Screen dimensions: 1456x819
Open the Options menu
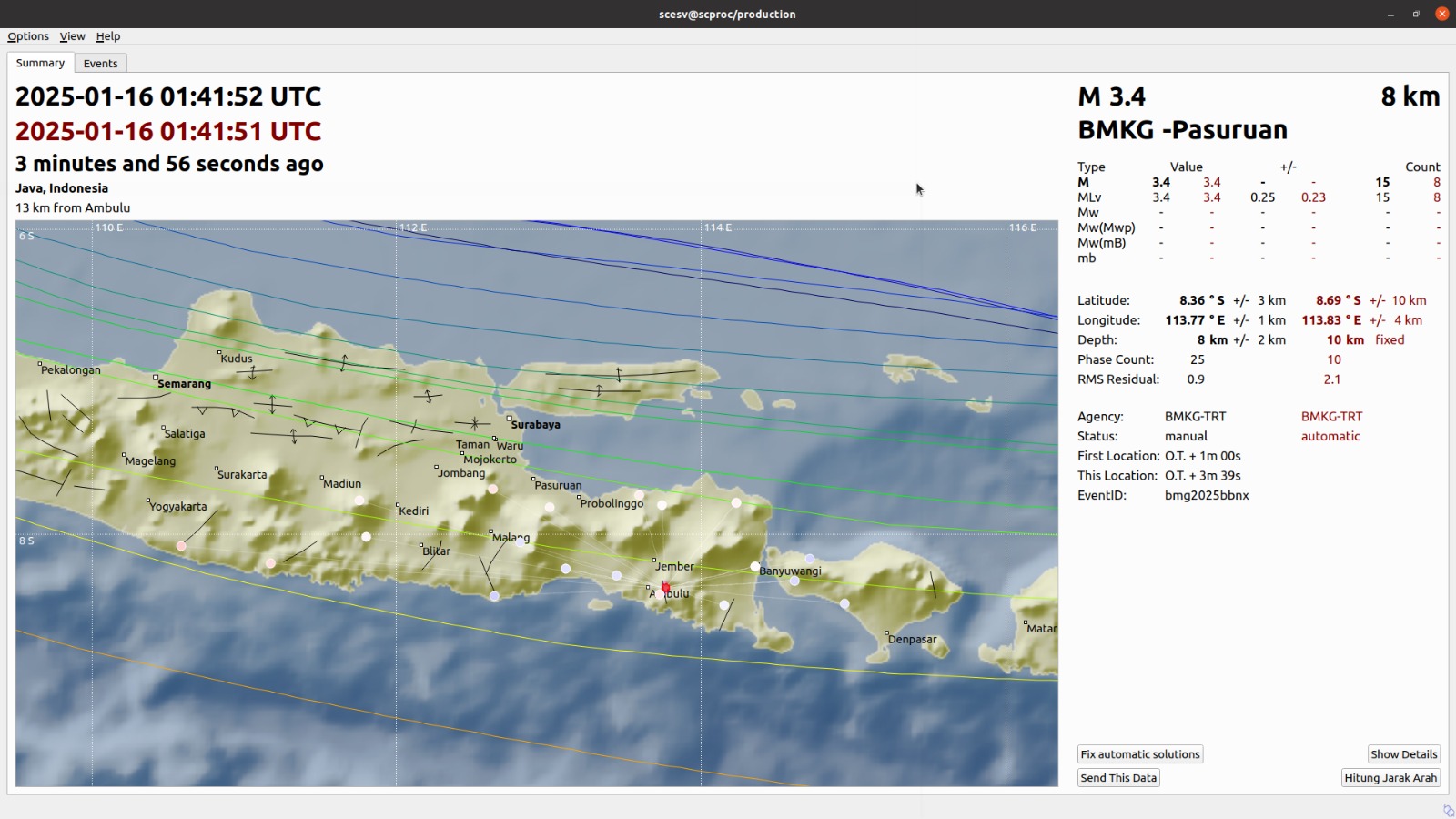point(27,36)
